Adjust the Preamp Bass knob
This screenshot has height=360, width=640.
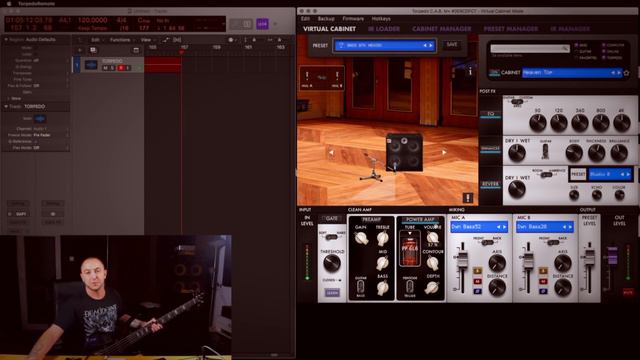(382, 288)
